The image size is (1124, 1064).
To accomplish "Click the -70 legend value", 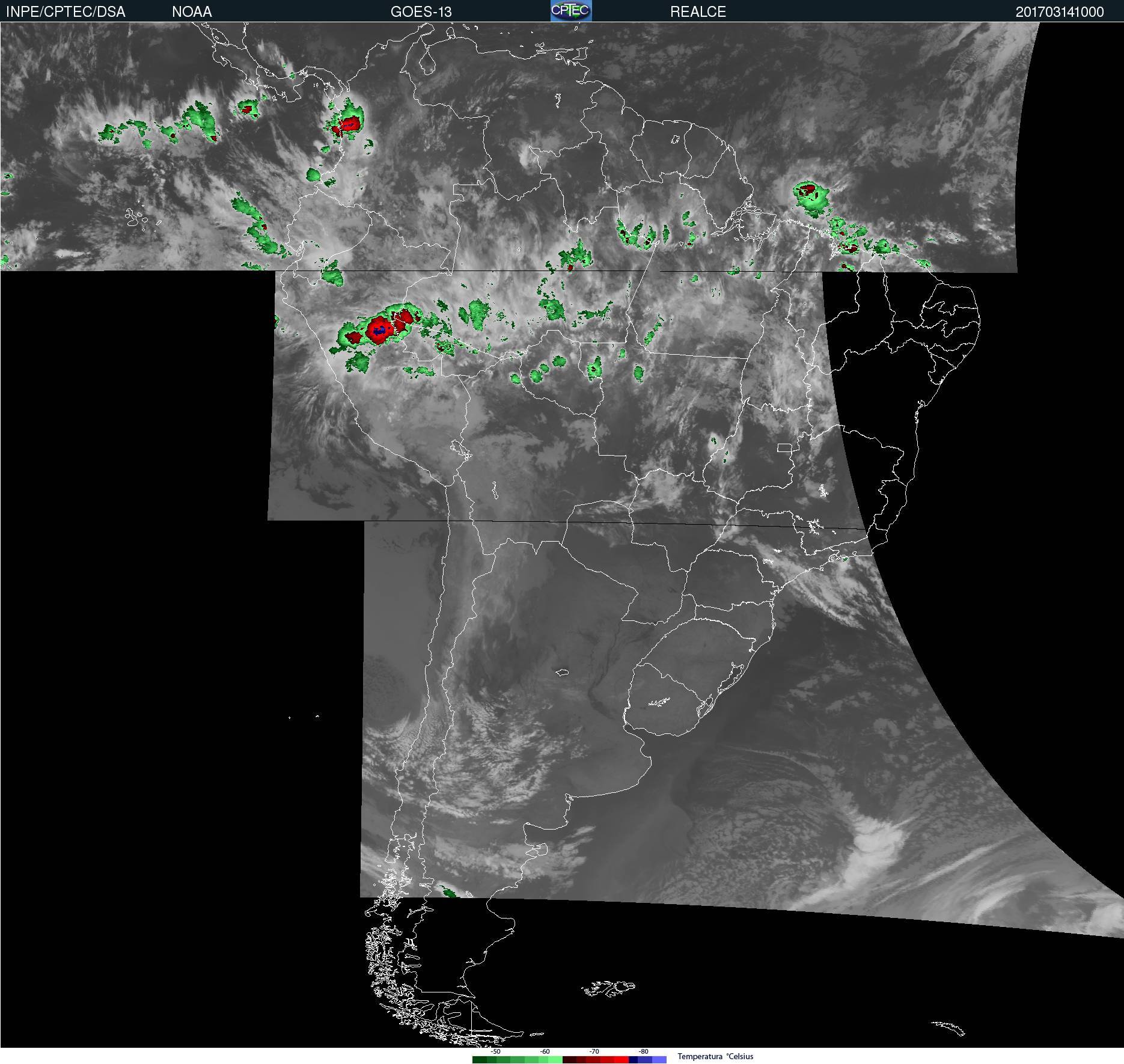I will click(x=594, y=1051).
